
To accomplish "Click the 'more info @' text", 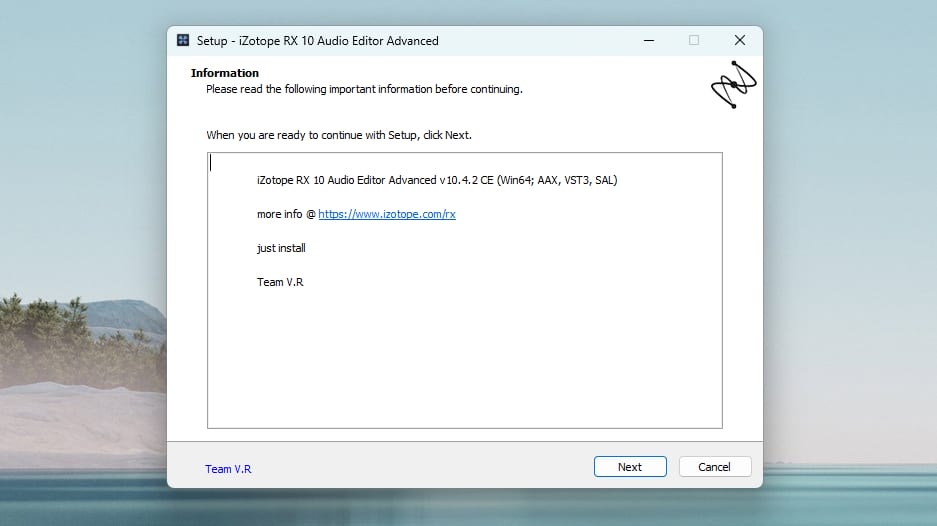I will point(286,214).
